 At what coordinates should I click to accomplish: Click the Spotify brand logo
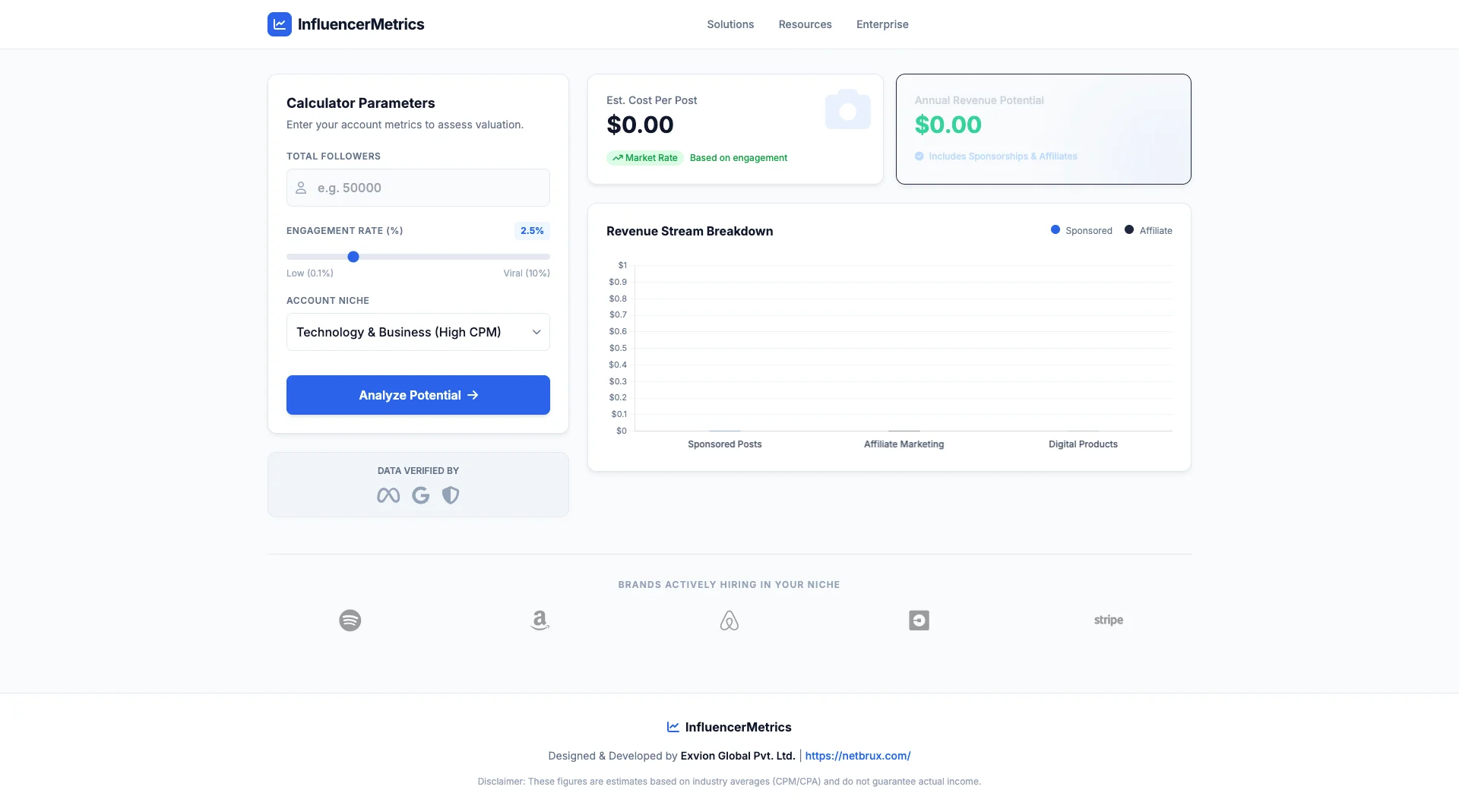click(x=350, y=621)
